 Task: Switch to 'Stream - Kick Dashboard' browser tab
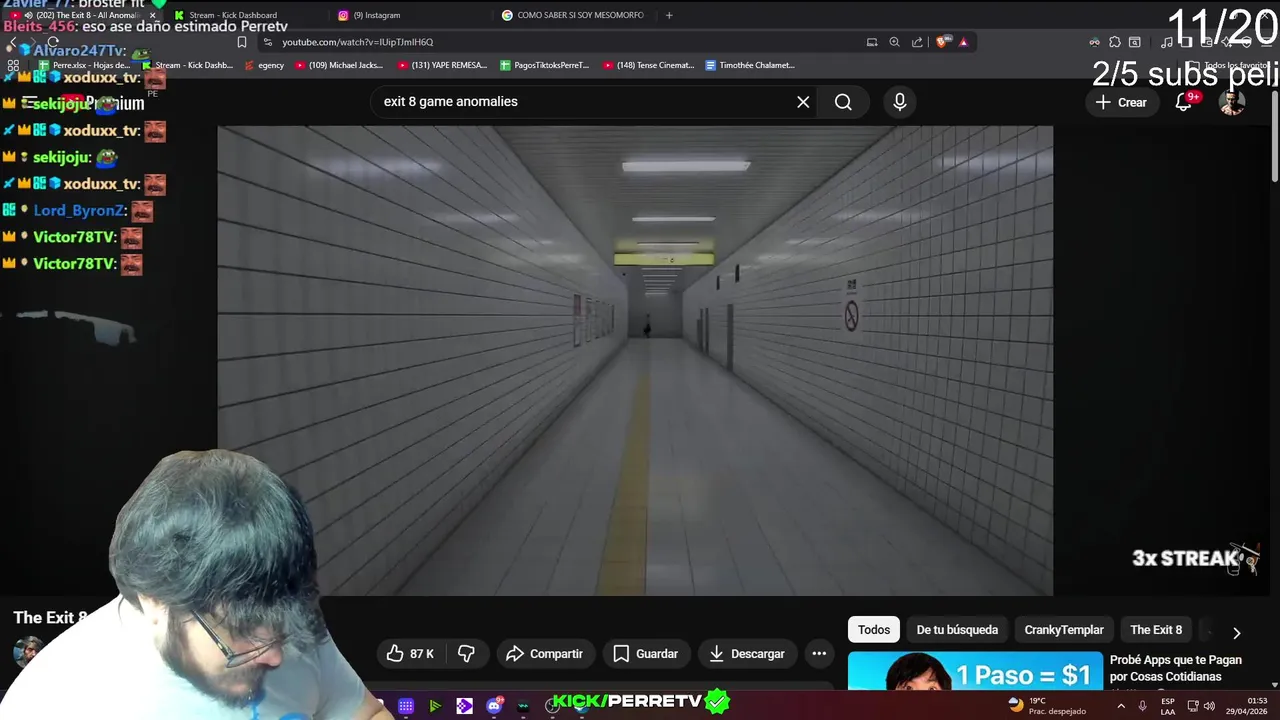[233, 15]
